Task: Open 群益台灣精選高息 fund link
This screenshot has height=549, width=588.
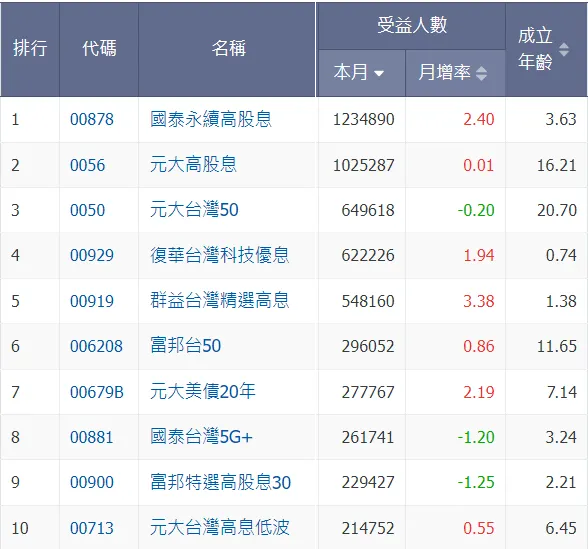Action: pyautogui.click(x=220, y=301)
